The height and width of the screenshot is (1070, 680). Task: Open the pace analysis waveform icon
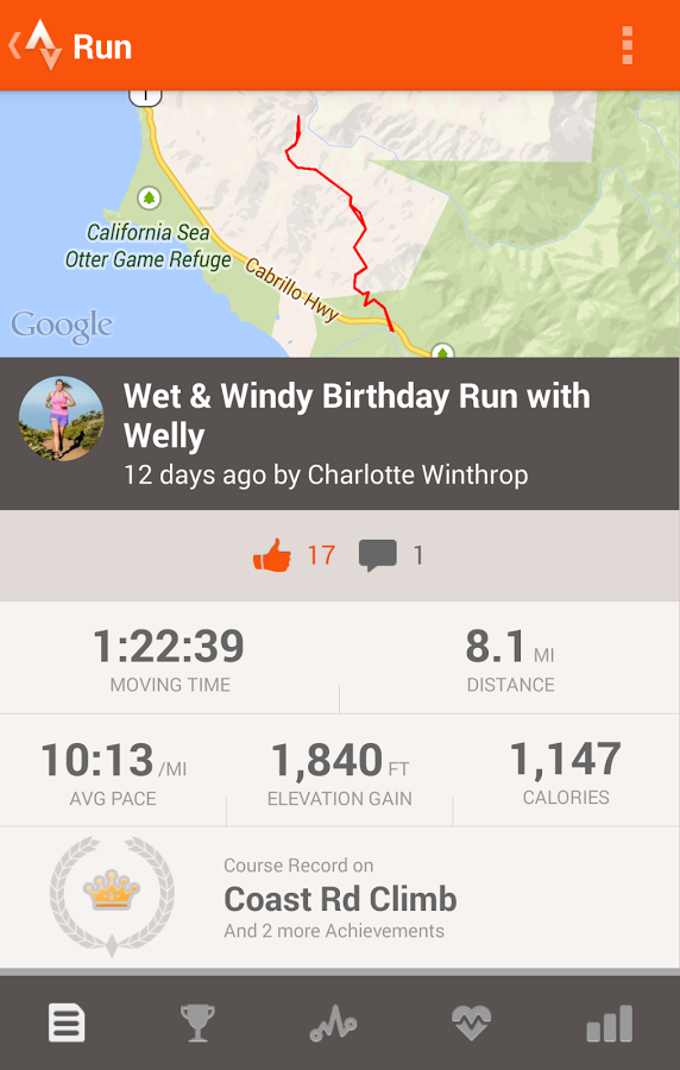coord(338,1022)
